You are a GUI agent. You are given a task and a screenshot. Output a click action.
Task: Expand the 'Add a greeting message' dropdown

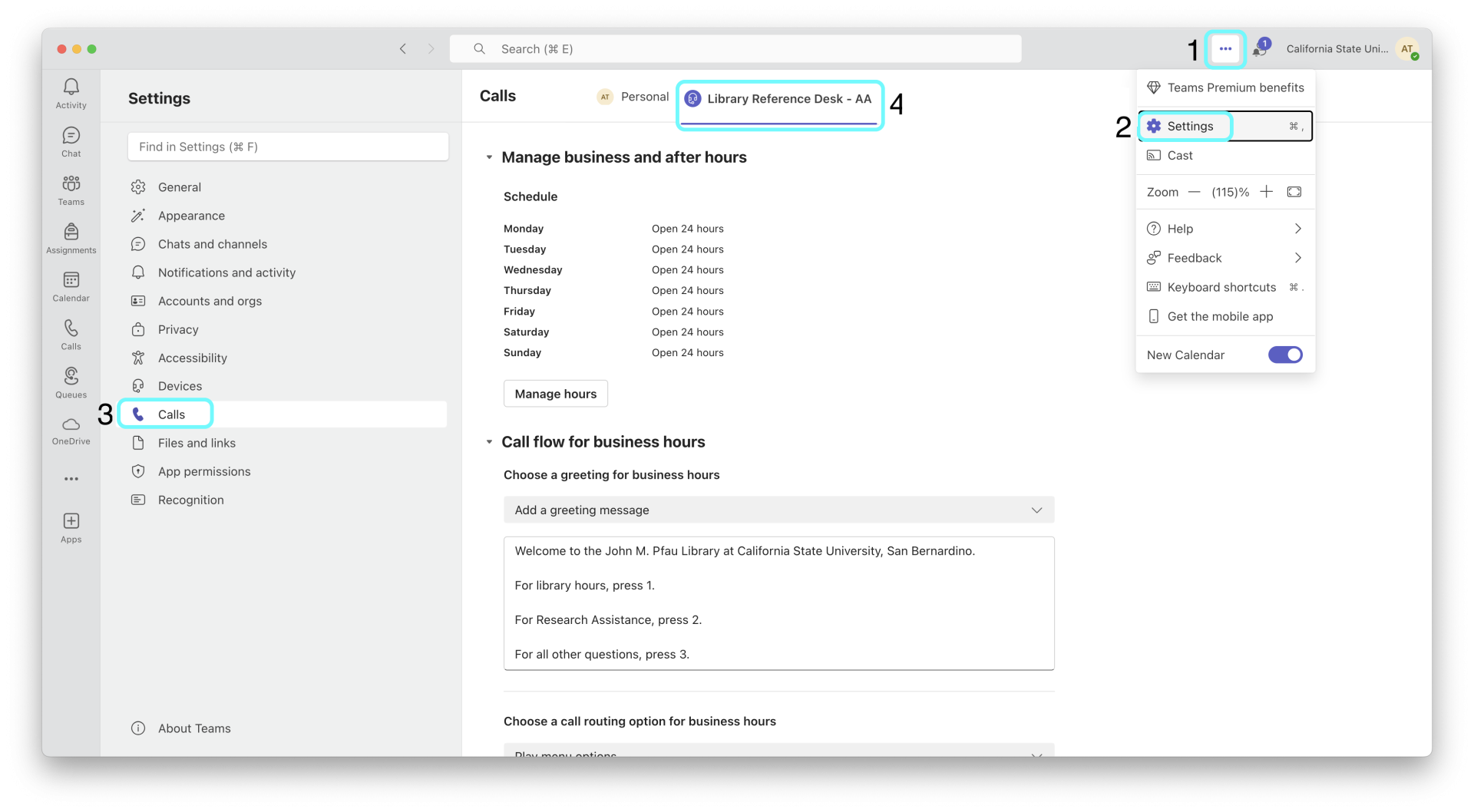[778, 510]
